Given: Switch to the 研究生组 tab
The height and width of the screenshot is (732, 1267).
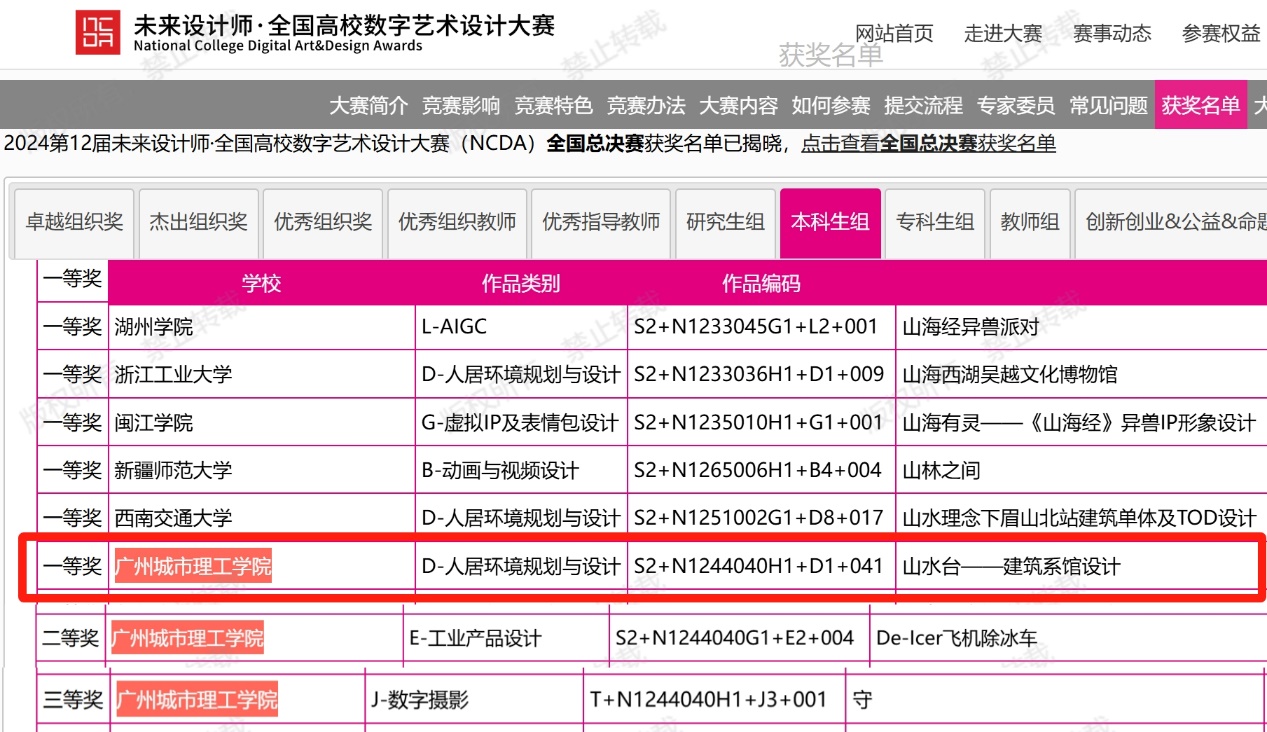Looking at the screenshot, I should 725,222.
